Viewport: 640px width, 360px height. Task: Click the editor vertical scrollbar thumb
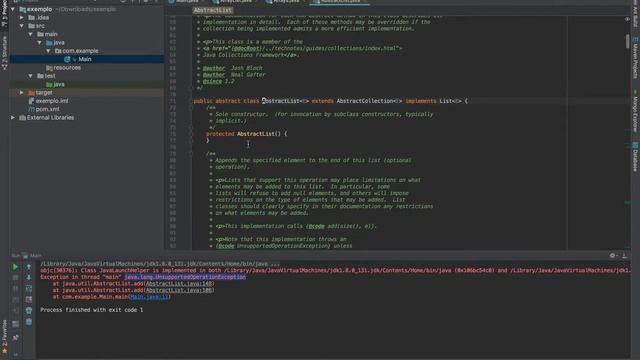(x=627, y=41)
